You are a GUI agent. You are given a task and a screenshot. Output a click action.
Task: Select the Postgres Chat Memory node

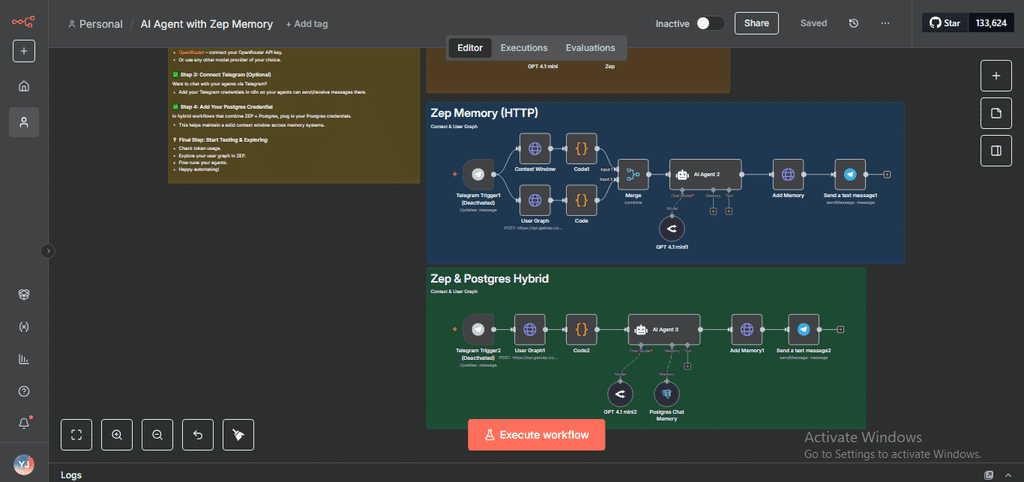pyautogui.click(x=666, y=395)
